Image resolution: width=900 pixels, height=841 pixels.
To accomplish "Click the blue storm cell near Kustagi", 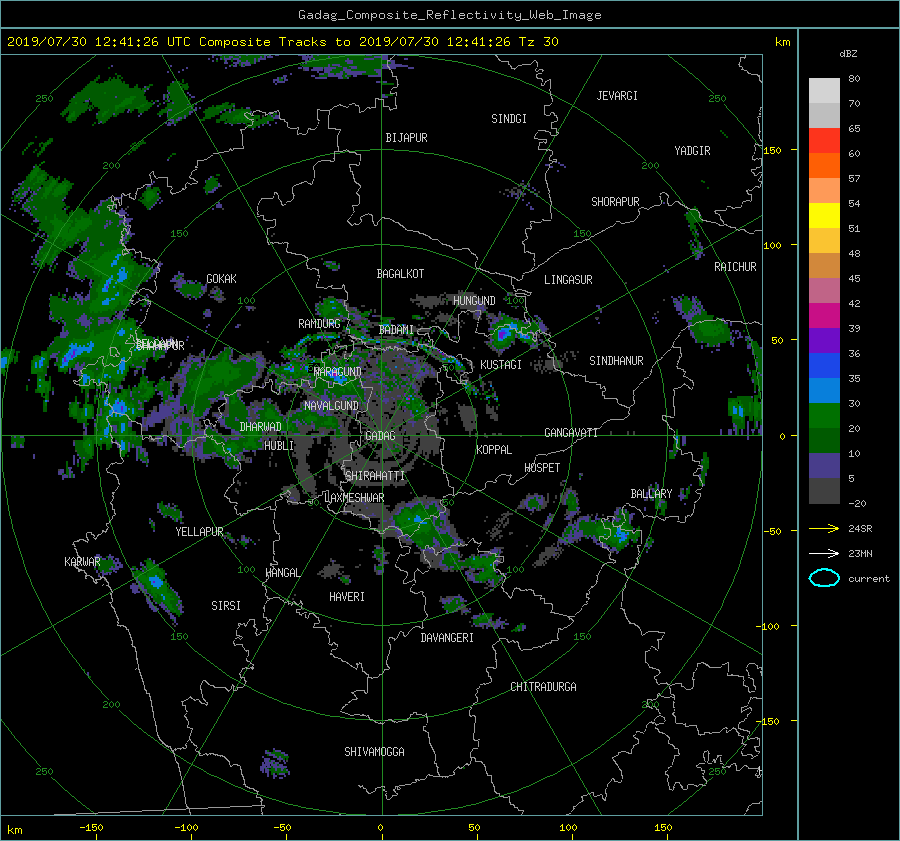I will (505, 332).
